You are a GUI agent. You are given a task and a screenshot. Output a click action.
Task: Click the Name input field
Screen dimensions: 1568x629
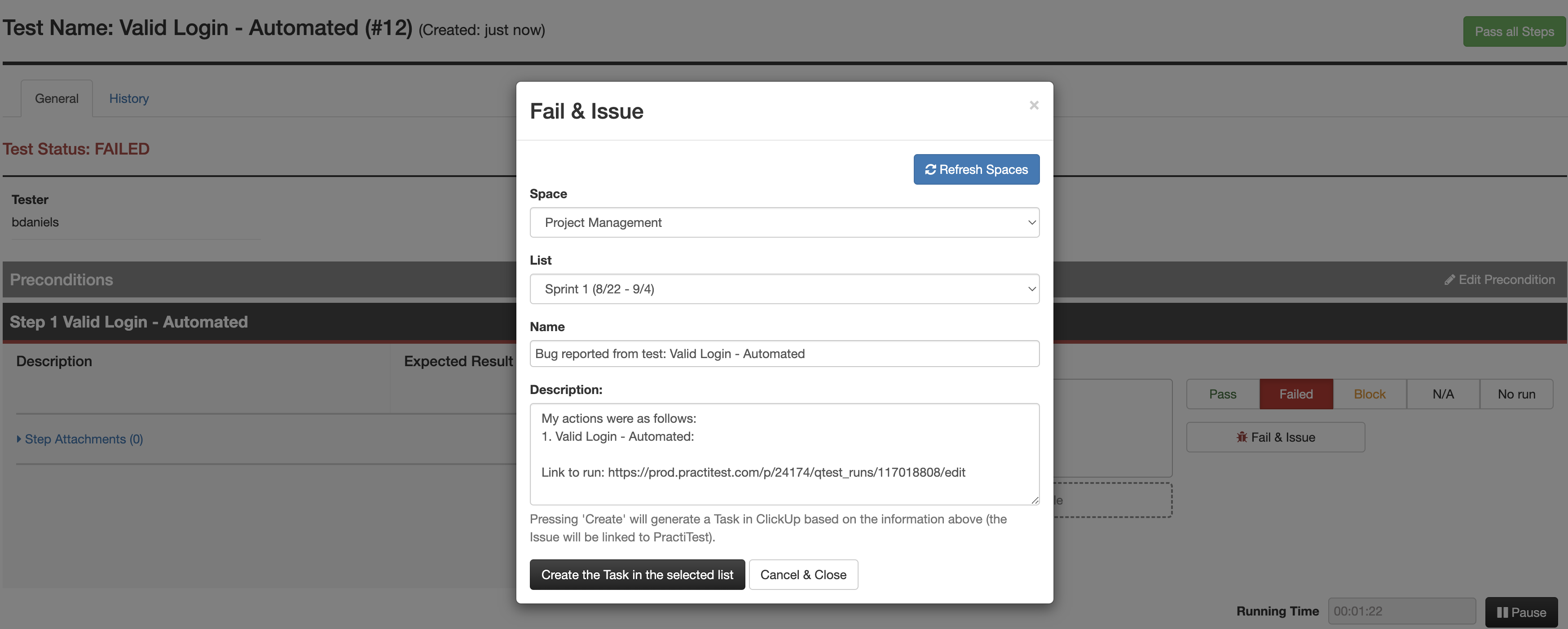tap(784, 354)
